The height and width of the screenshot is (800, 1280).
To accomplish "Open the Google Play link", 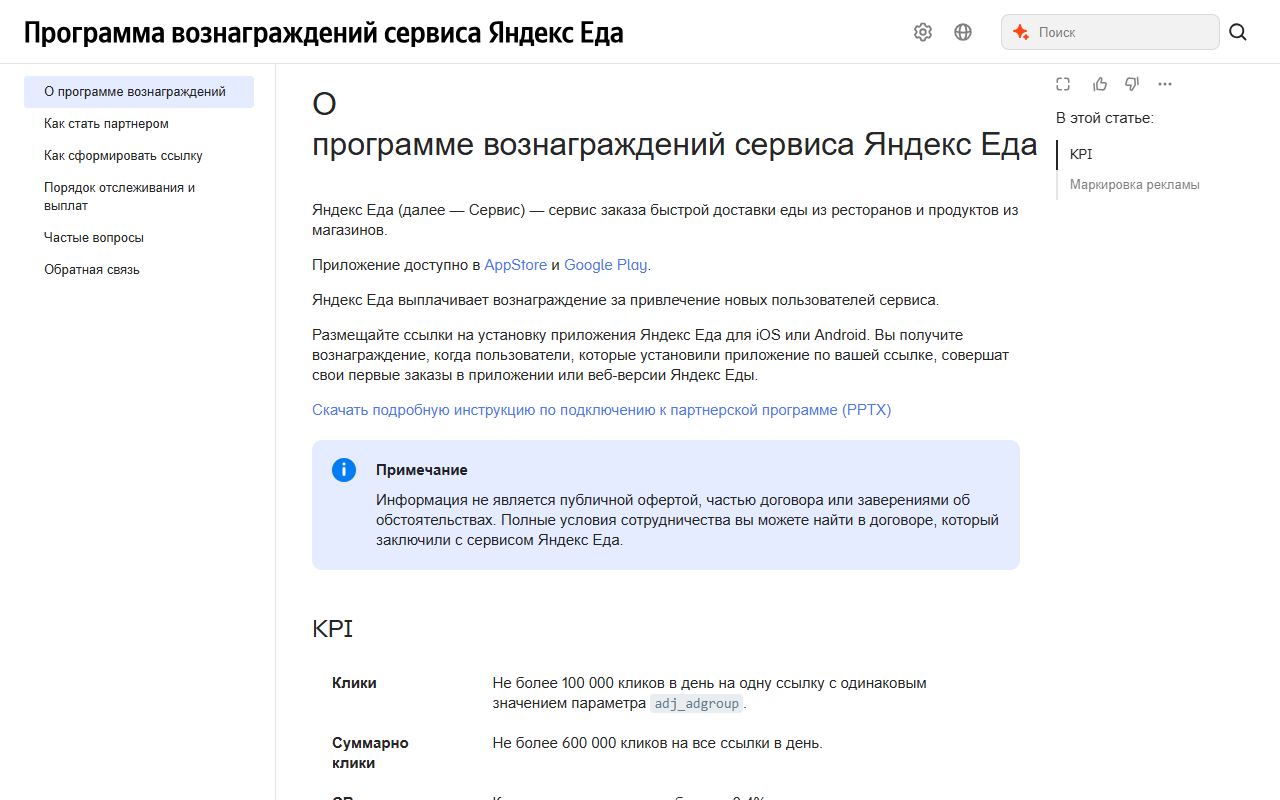I will (606, 265).
